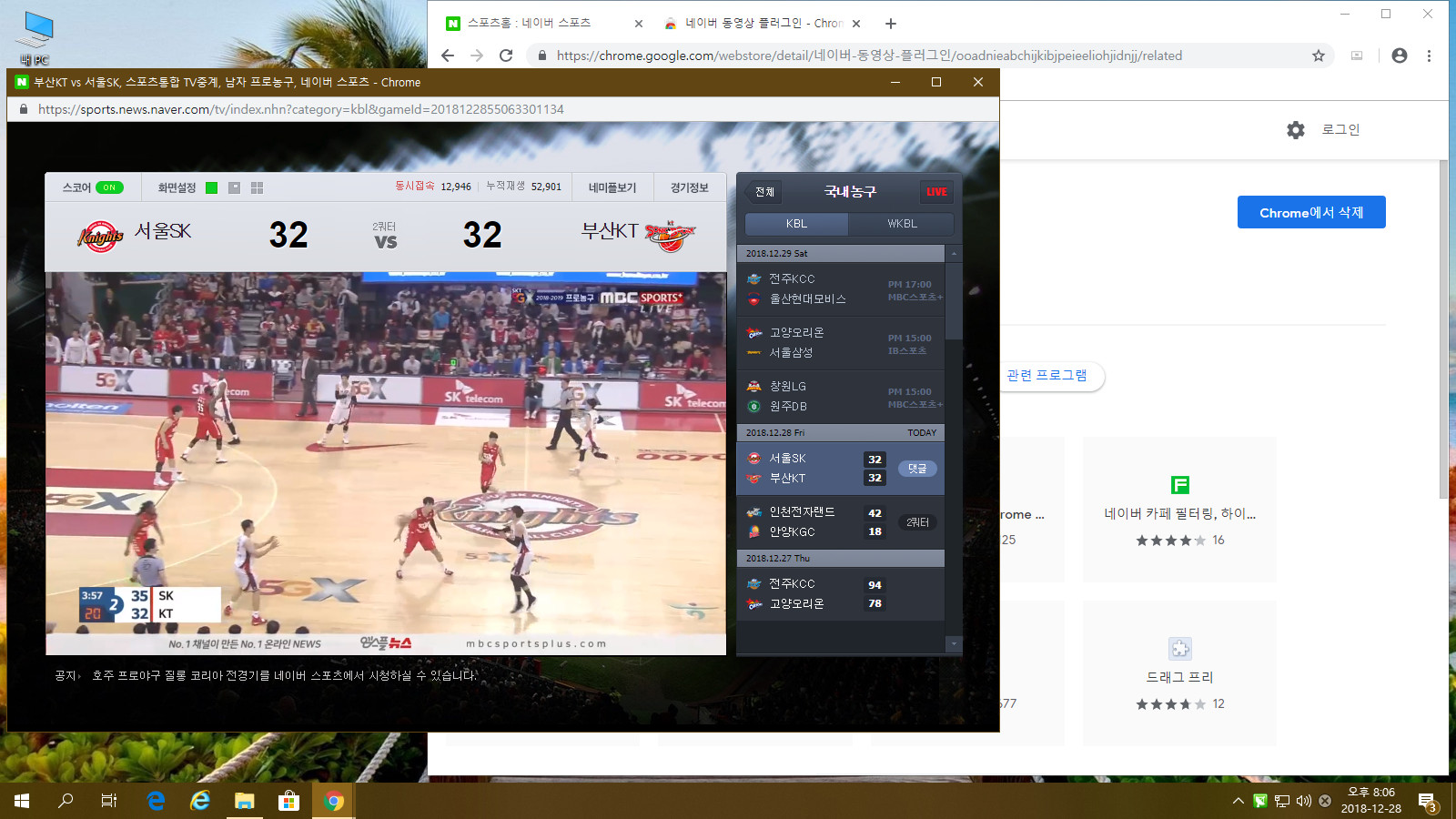Click the Seoul SK Knights team logo
Screen dimensions: 1456x819
[100, 236]
